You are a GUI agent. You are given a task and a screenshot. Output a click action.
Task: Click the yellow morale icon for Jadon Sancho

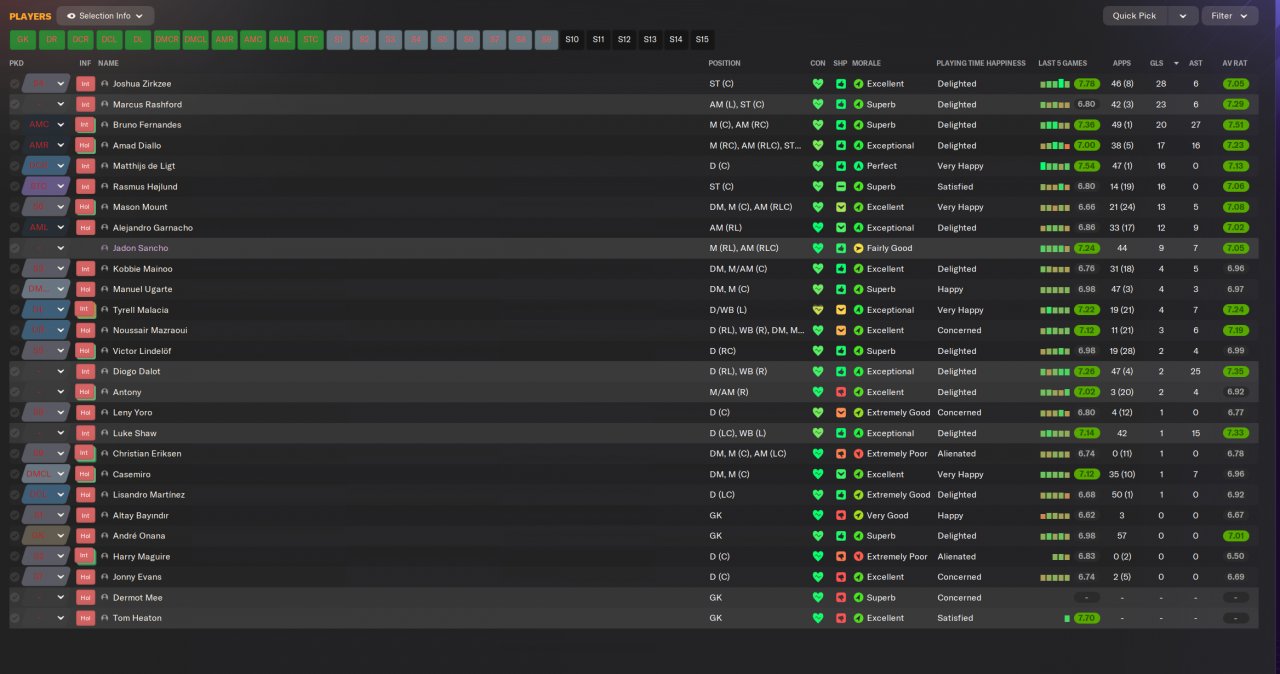pyautogui.click(x=858, y=248)
